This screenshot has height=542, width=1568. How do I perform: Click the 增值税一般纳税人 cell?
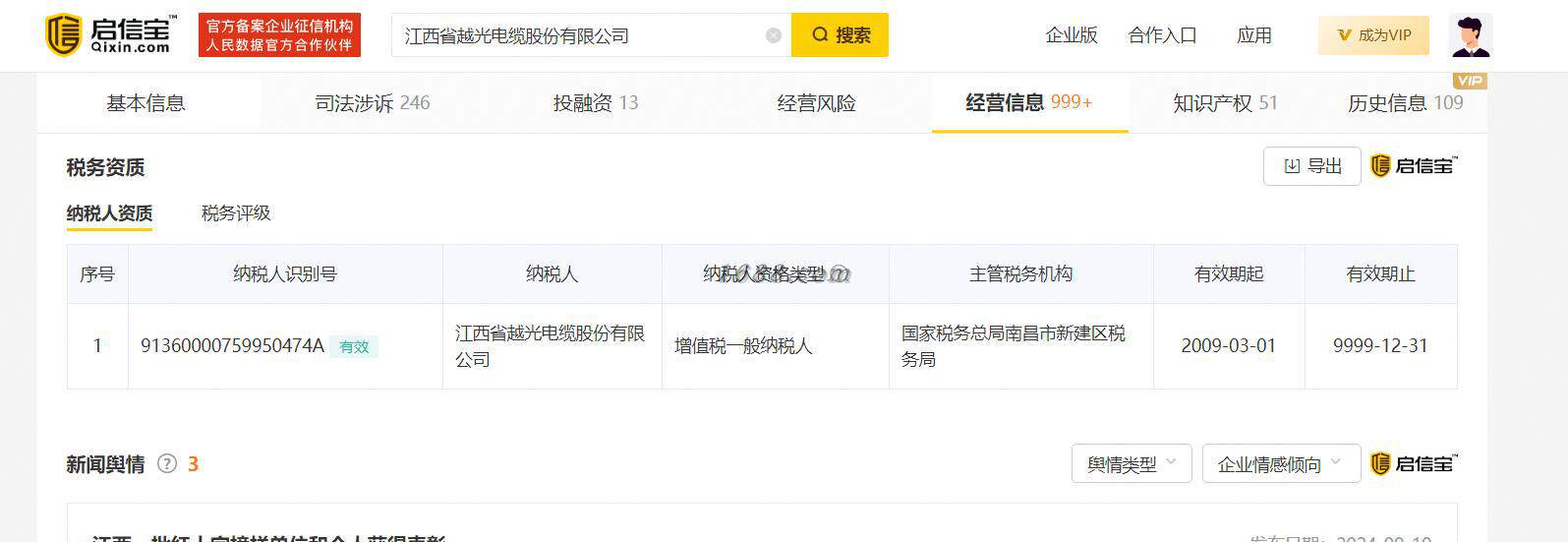point(743,346)
